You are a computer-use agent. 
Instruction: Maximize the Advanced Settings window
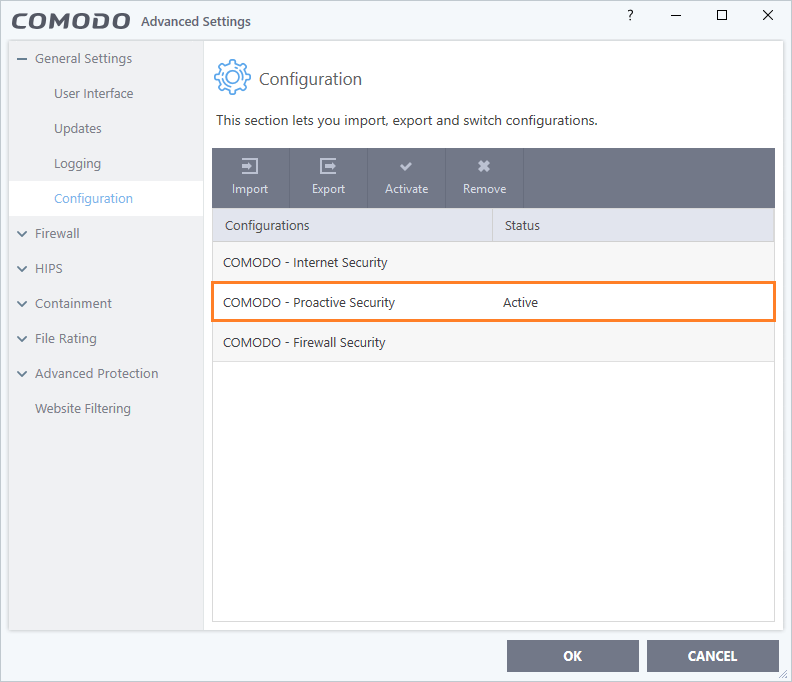tap(722, 15)
